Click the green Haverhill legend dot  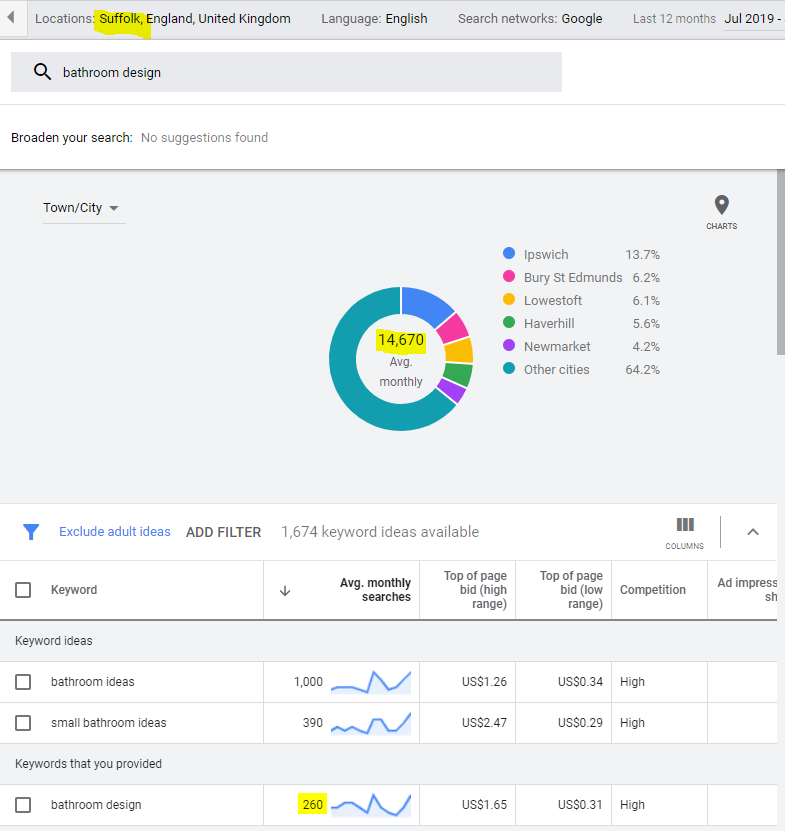[509, 322]
